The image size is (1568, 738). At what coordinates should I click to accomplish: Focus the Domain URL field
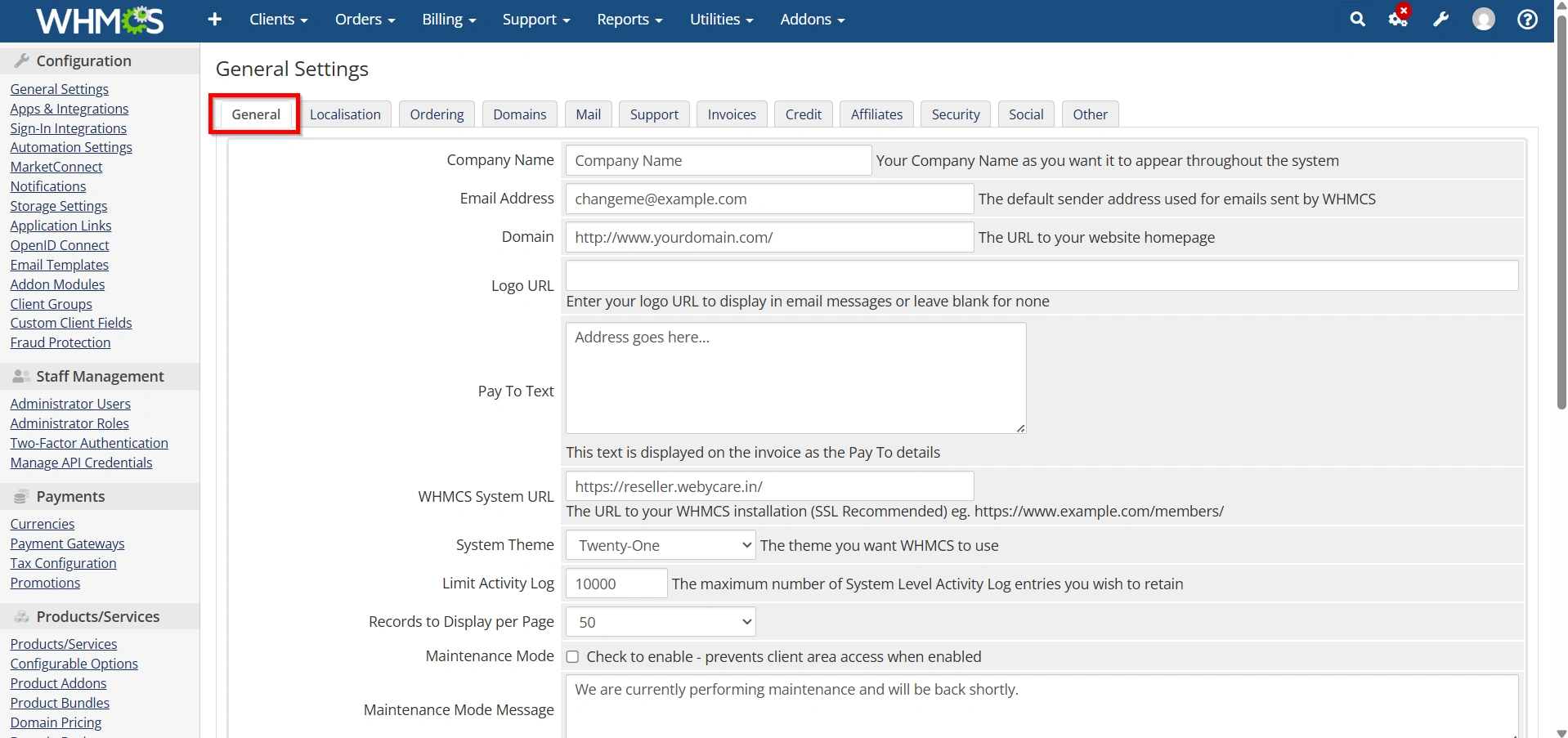(x=769, y=237)
